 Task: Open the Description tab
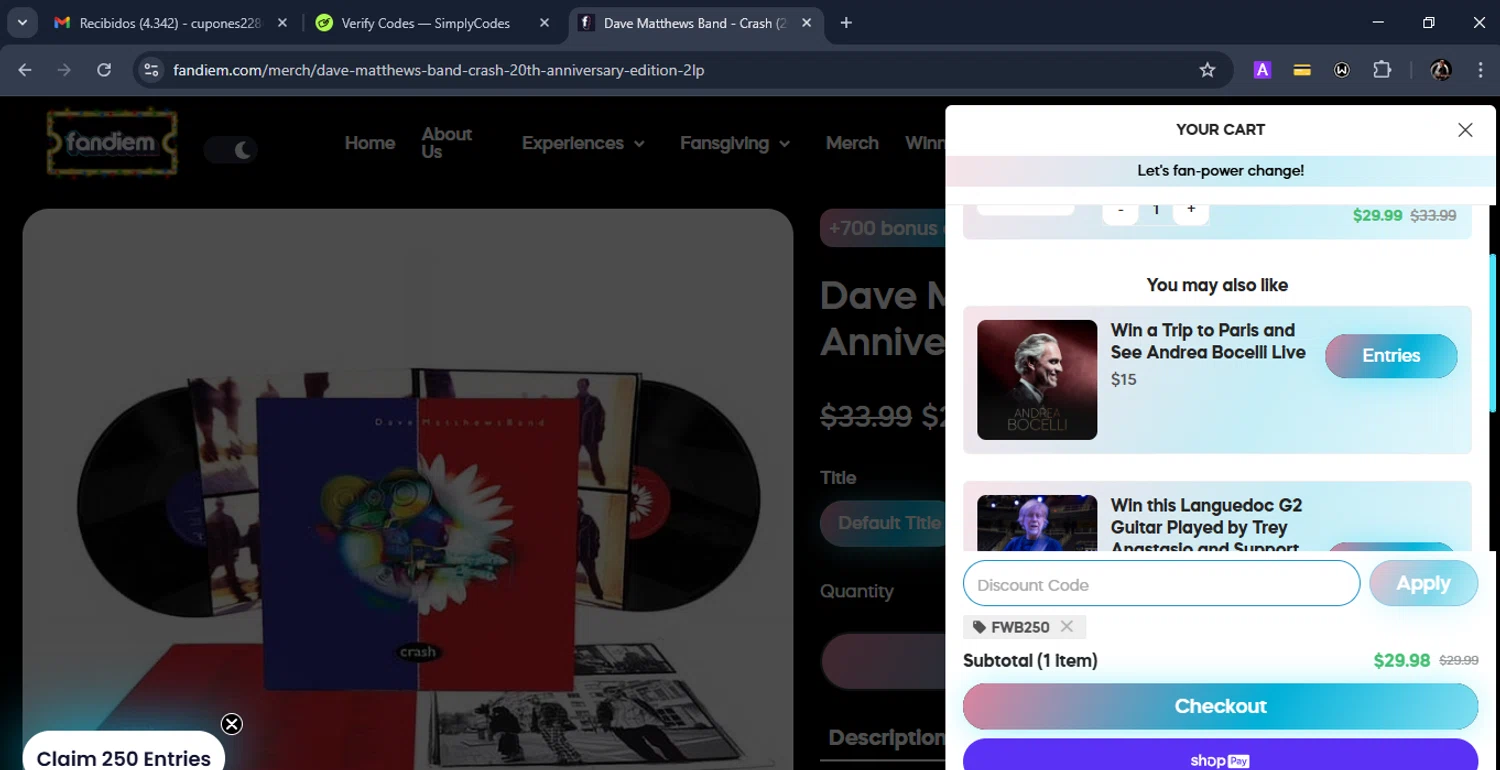coord(886,738)
